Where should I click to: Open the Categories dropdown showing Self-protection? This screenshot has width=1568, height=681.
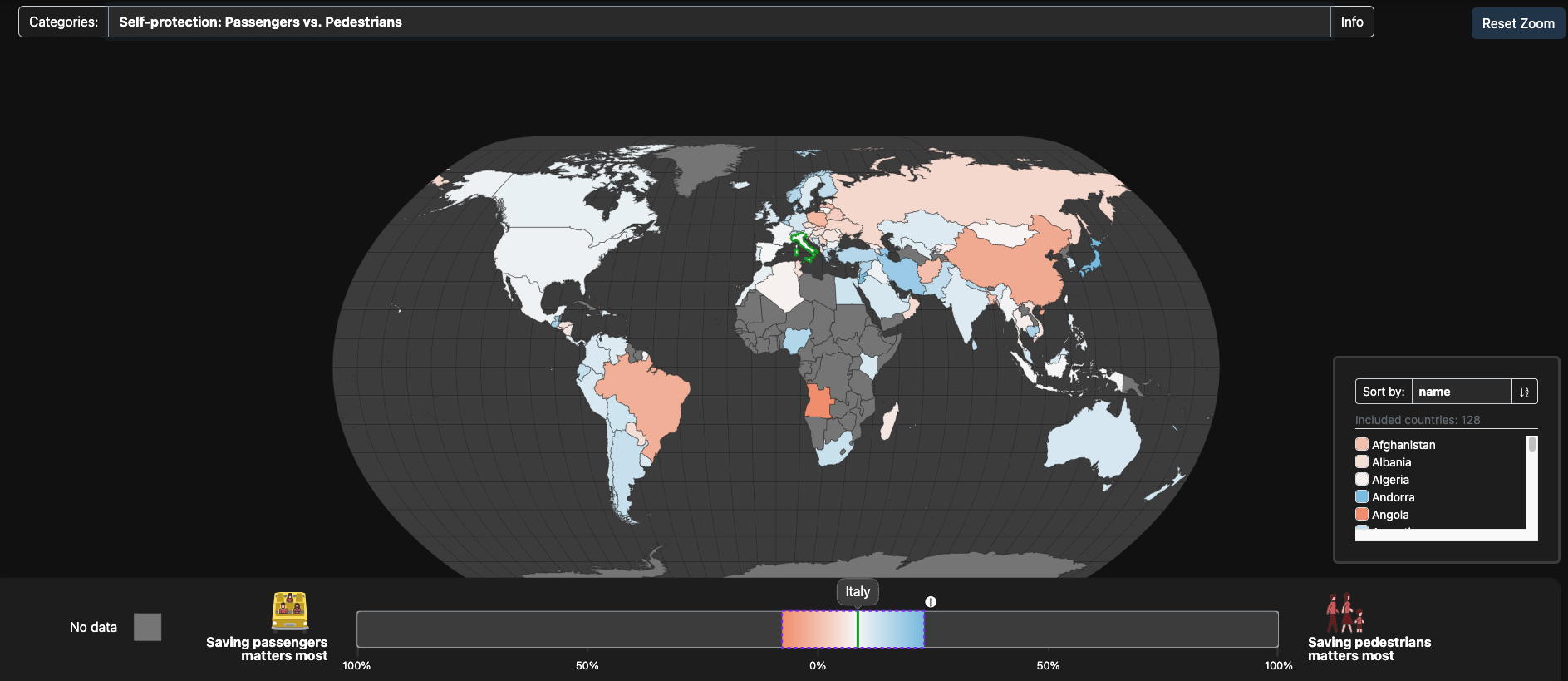pos(719,22)
